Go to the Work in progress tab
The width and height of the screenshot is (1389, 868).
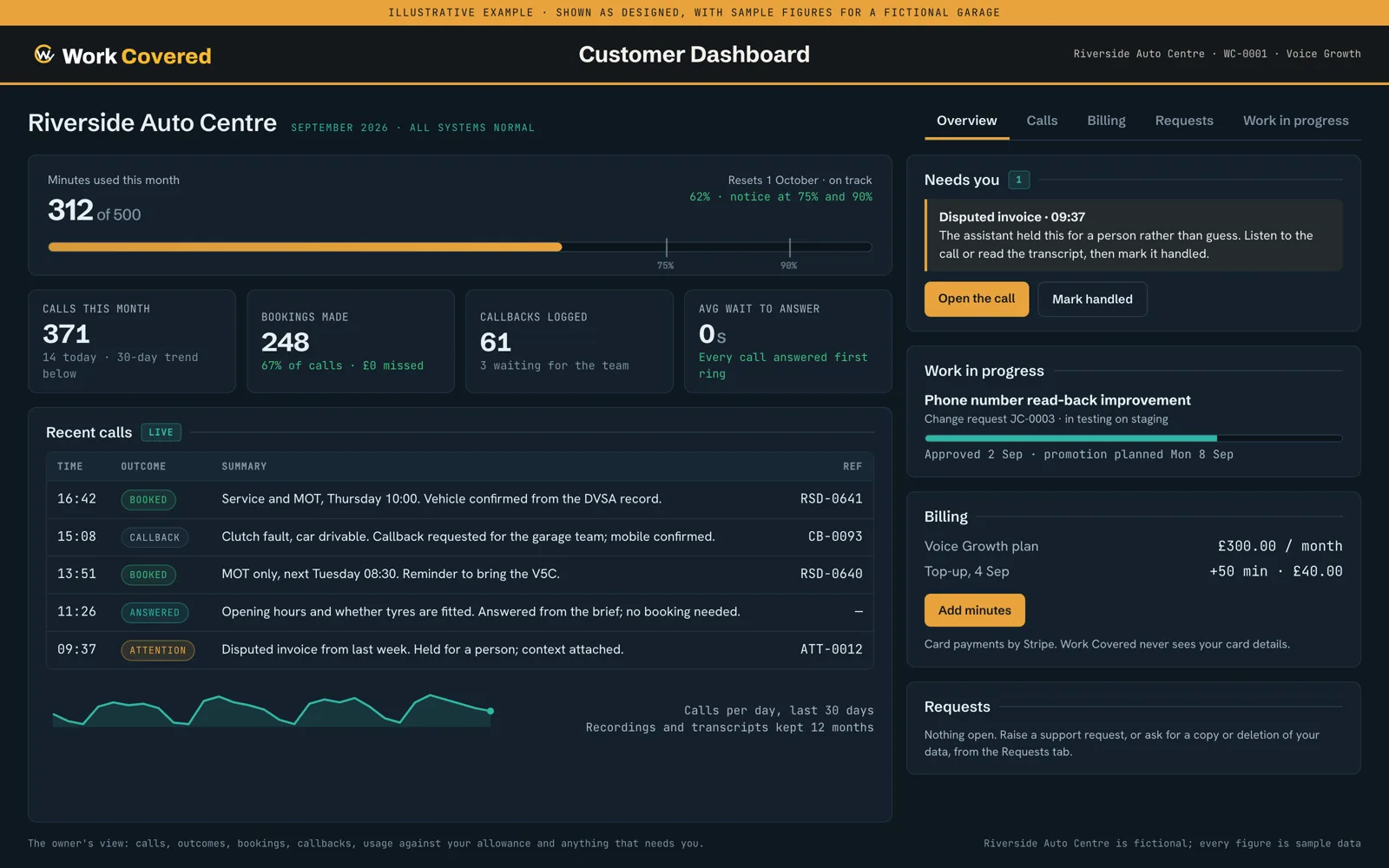pos(1295,121)
